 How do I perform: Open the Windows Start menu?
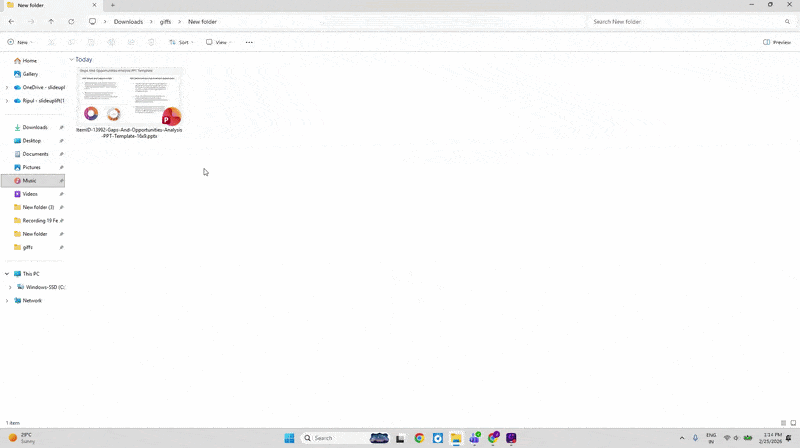click(289, 438)
